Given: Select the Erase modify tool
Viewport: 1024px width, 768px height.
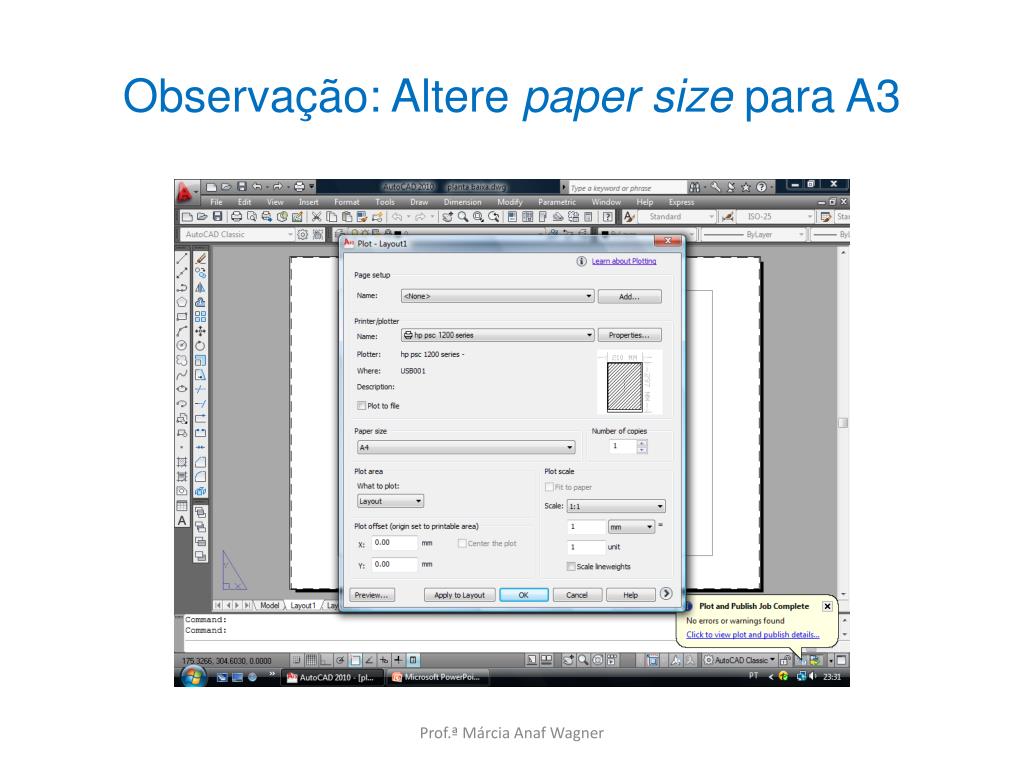Looking at the screenshot, I should 200,259.
